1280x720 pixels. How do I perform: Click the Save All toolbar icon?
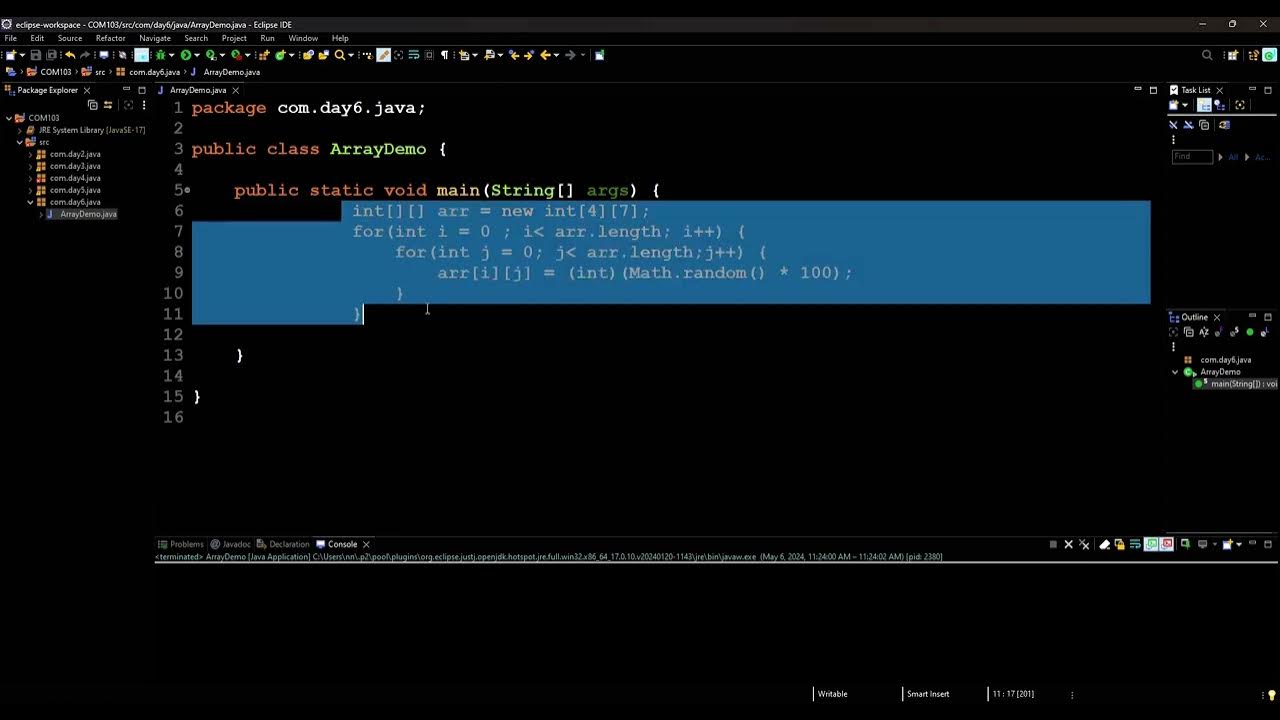click(x=51, y=55)
